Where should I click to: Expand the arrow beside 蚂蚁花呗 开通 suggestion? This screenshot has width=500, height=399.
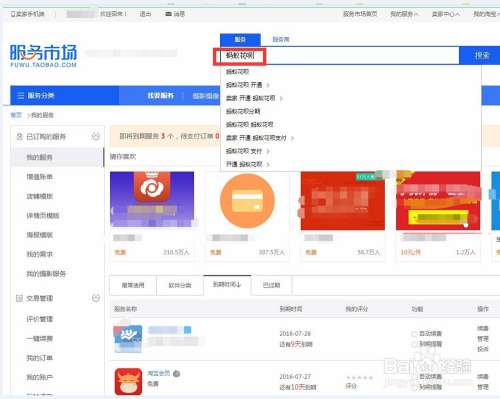click(268, 85)
